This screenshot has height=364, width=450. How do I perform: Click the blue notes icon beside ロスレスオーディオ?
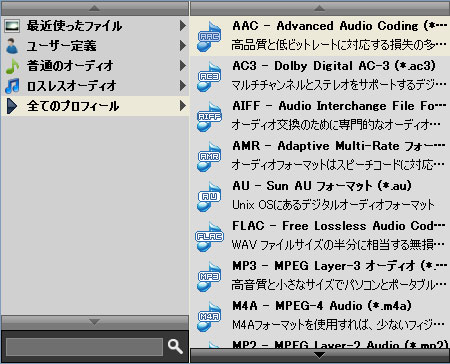tap(12, 86)
